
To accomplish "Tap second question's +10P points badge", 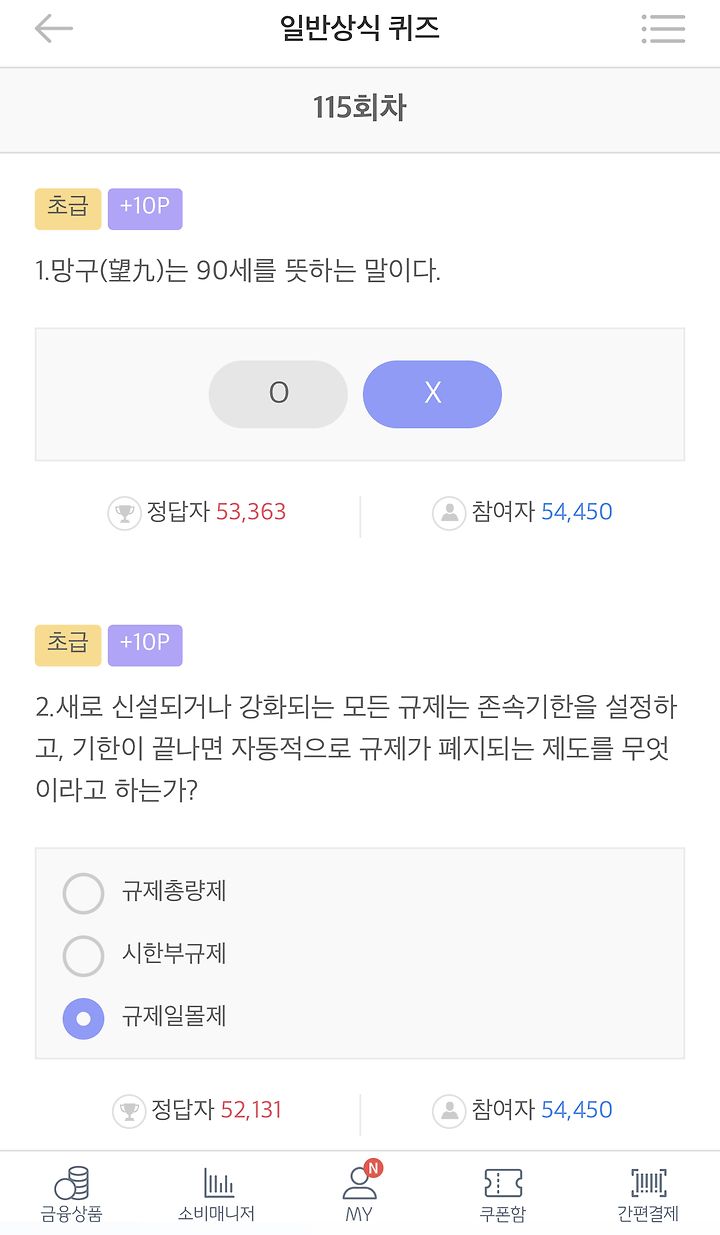I will click(145, 644).
